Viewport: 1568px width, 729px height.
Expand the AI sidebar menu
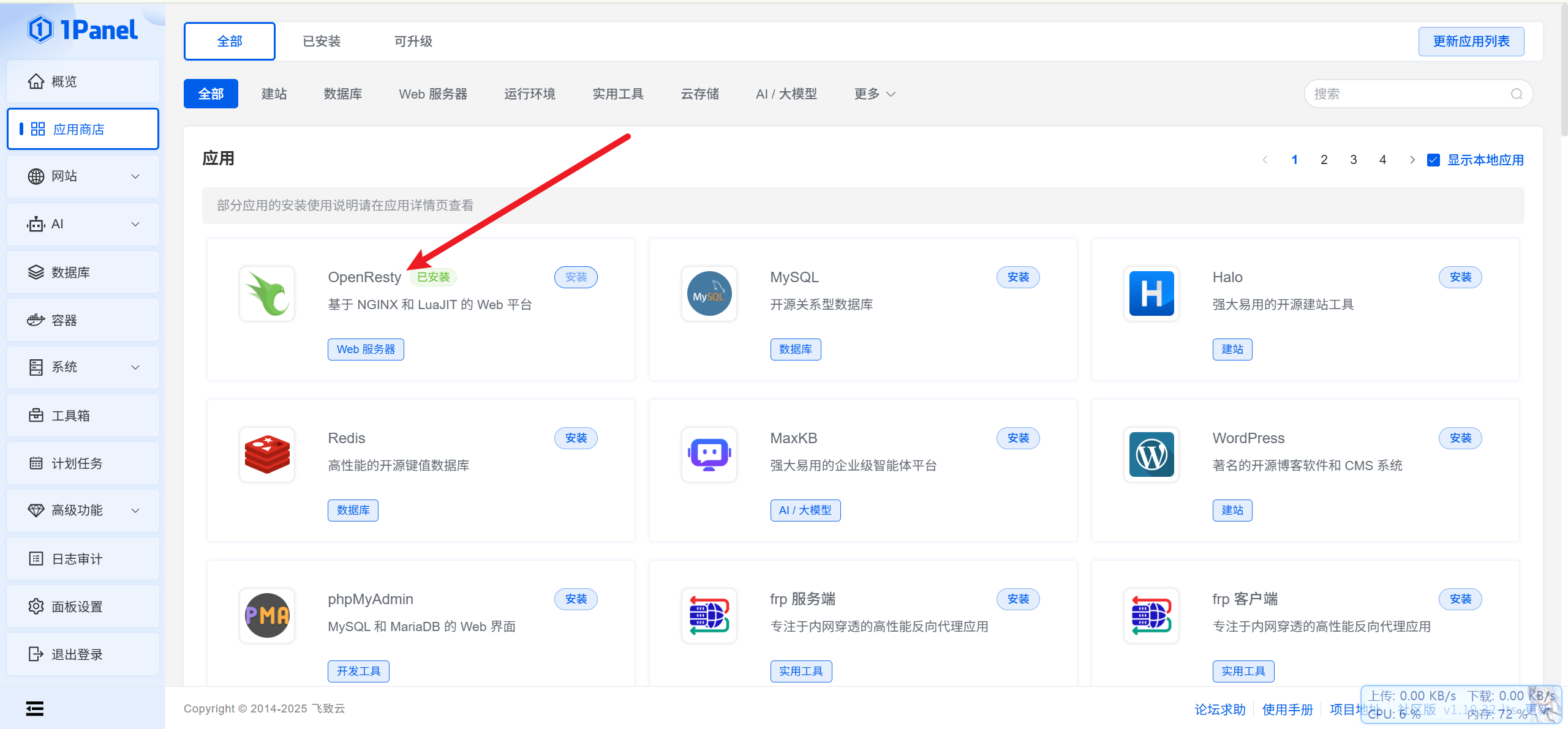point(83,225)
